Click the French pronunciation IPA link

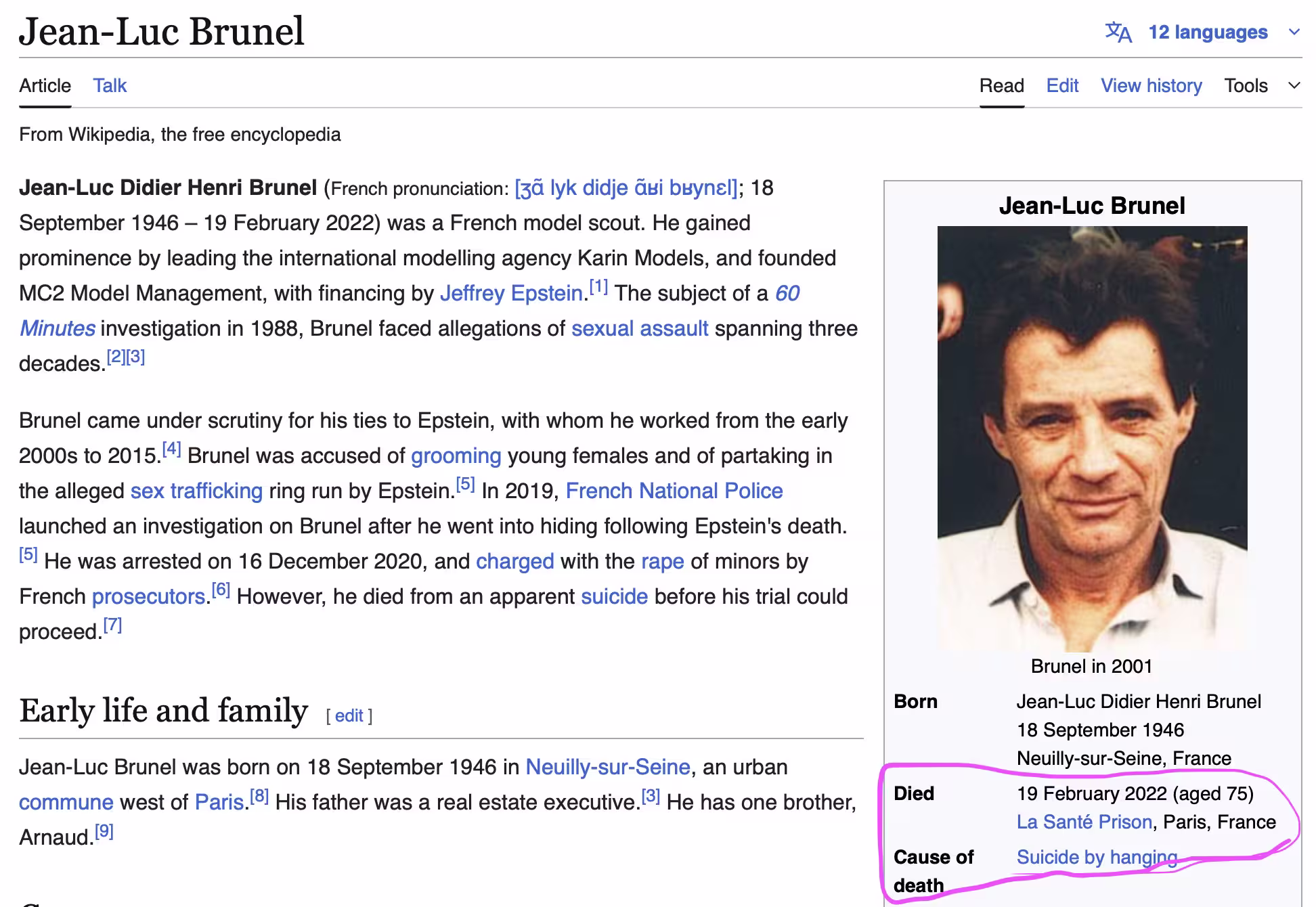626,187
